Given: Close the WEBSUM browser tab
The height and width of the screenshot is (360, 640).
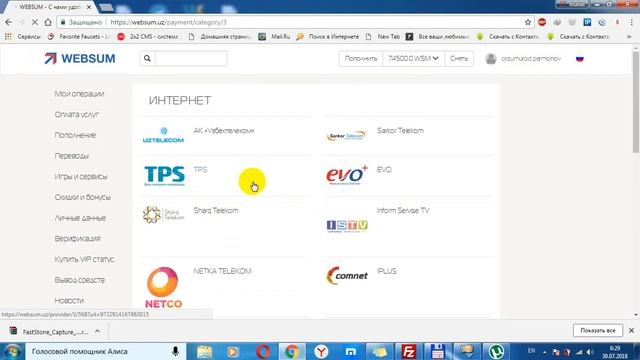Looking at the screenshot, I should (x=89, y=7).
